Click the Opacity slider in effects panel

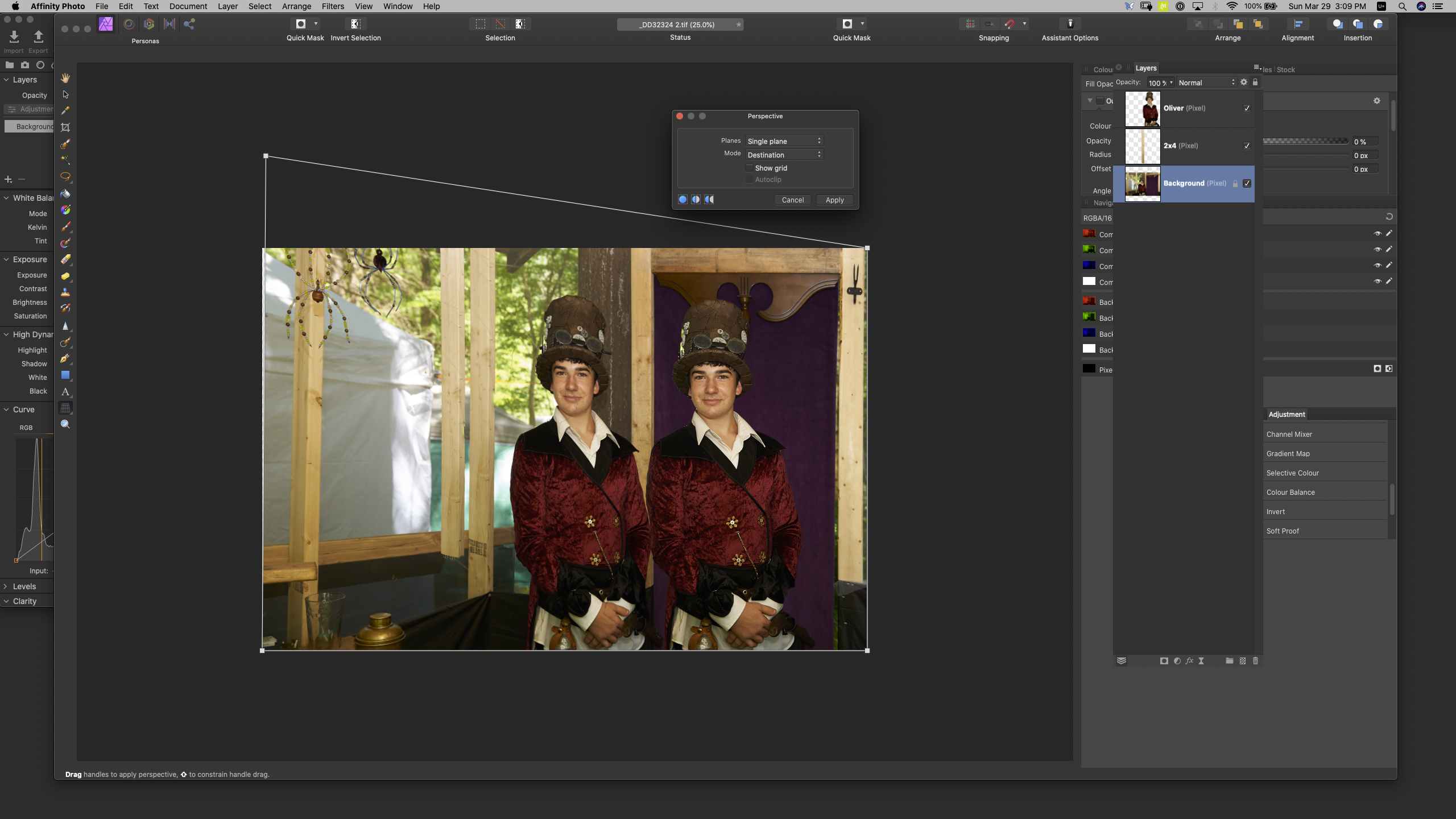click(1305, 141)
